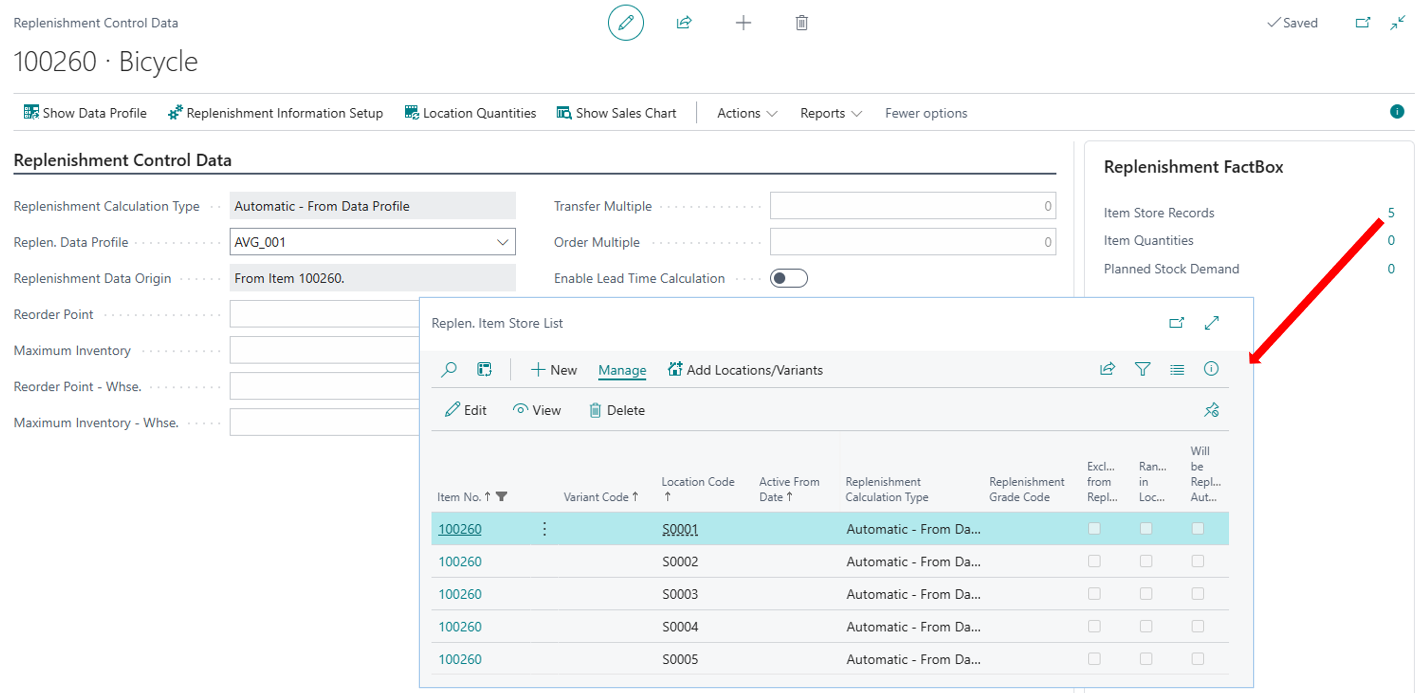1418x693 pixels.
Task: Check Excluded from Replenishment box for S0002
Action: (1094, 561)
